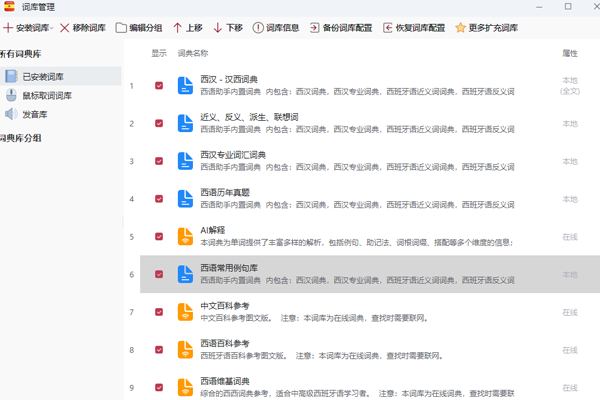Click 移除词库 to remove dictionary
Image resolution: width=600 pixels, height=400 pixels.
click(85, 28)
